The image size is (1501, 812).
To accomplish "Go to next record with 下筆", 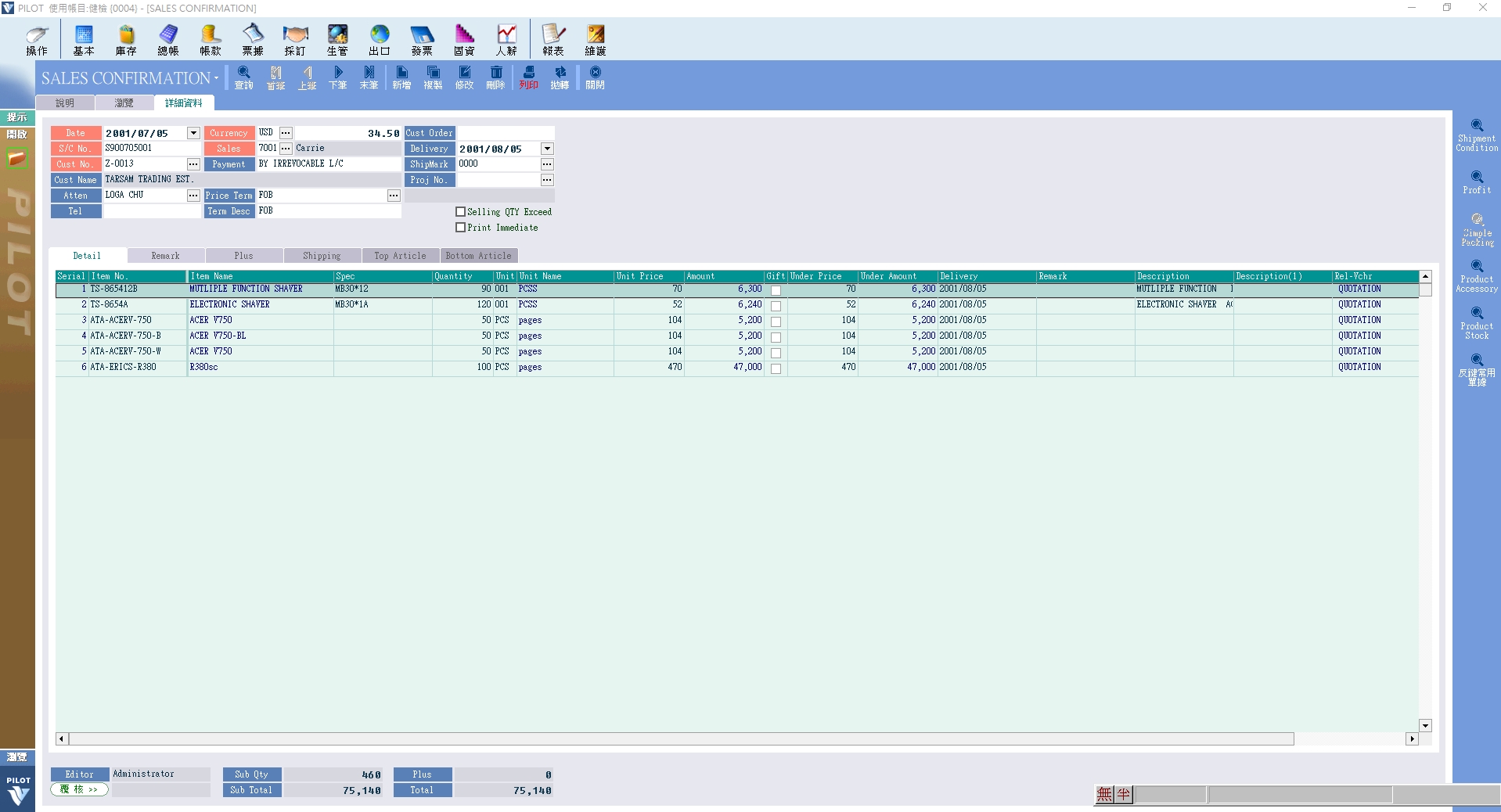I will [x=337, y=77].
